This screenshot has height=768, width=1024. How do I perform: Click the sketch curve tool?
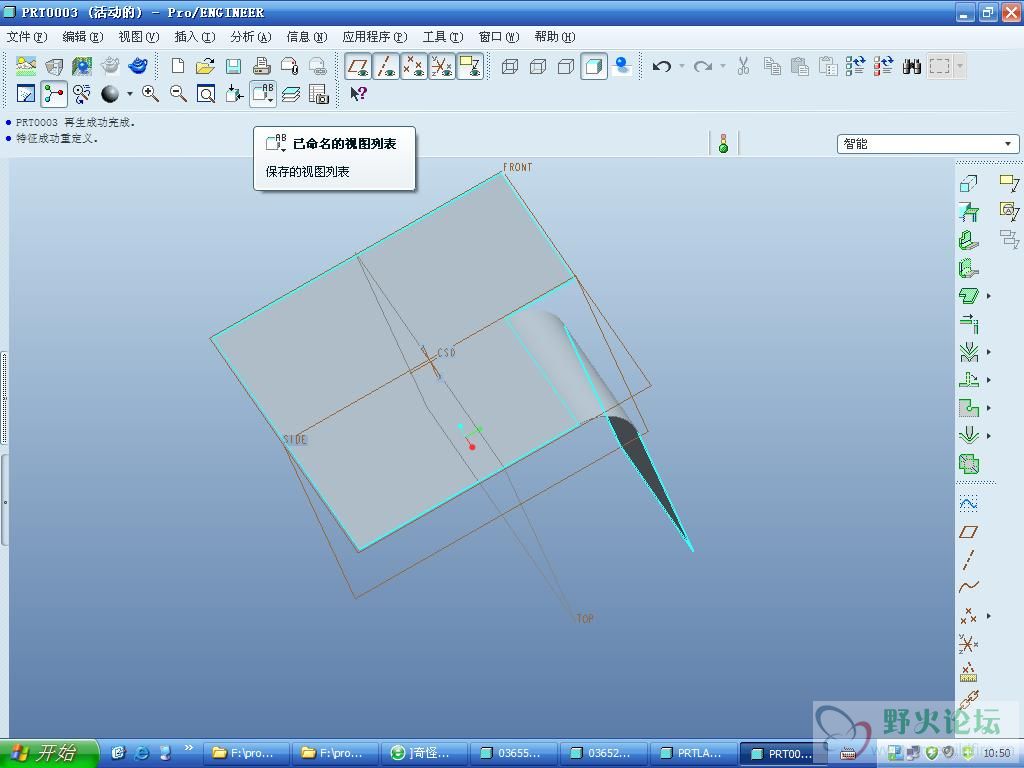968,503
